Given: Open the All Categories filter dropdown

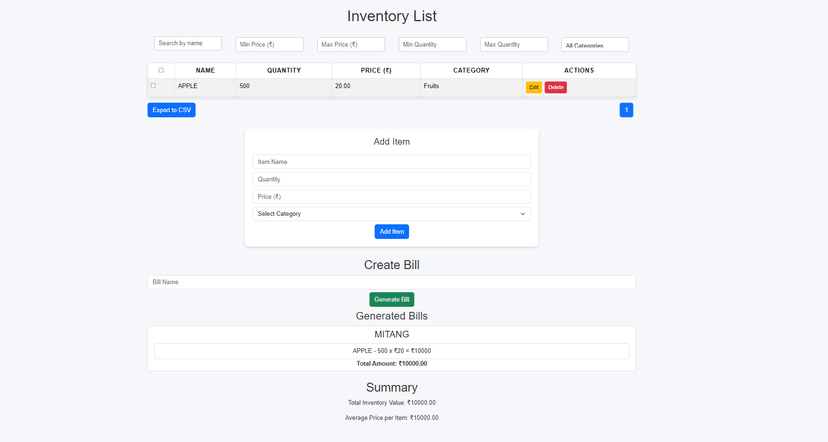Looking at the screenshot, I should point(595,45).
